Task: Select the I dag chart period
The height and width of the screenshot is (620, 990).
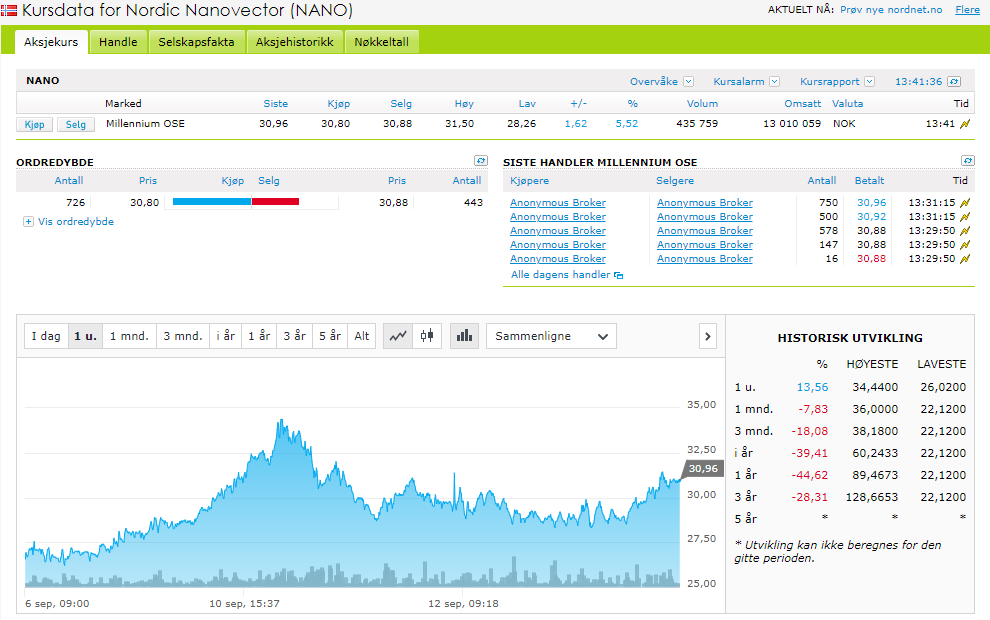Action: point(46,336)
